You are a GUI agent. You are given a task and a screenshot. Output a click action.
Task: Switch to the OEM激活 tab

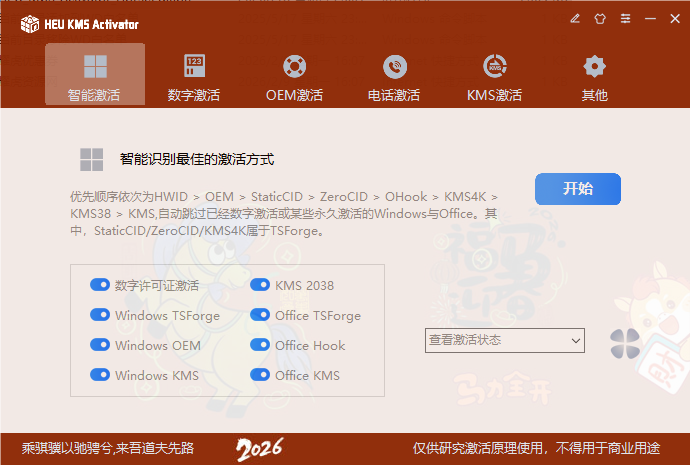[x=294, y=76]
